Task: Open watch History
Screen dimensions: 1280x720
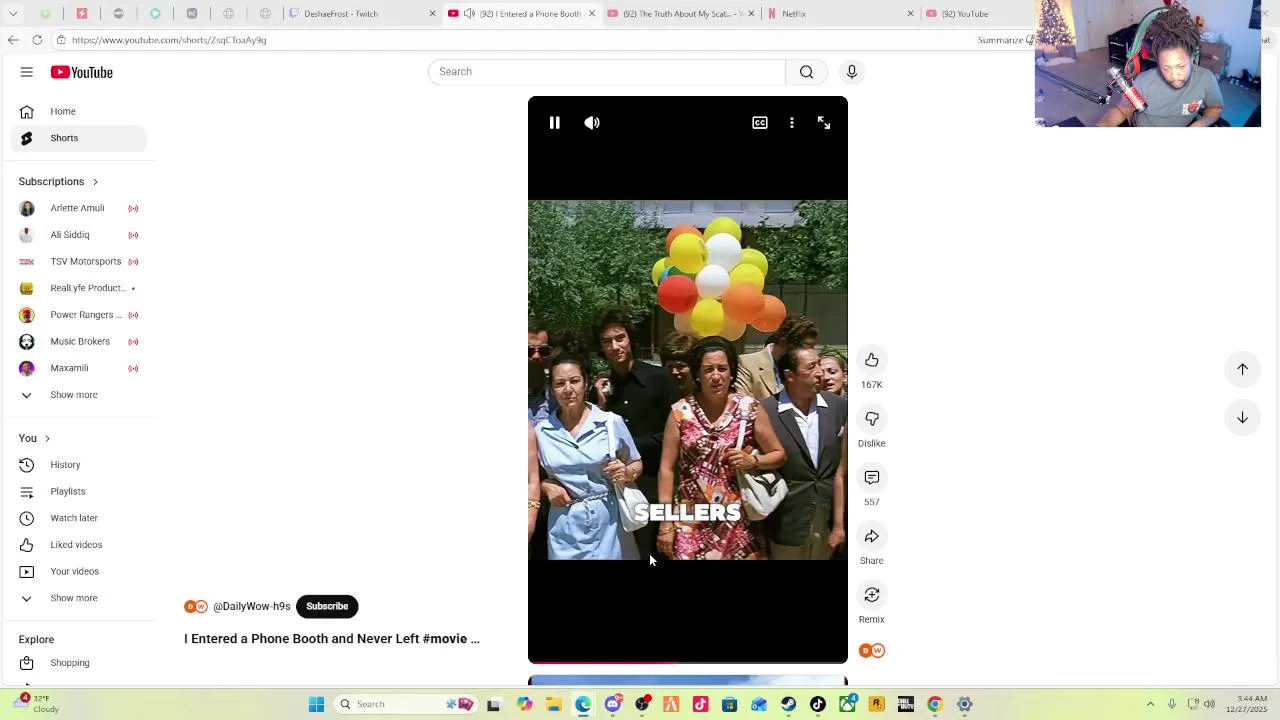Action: coord(79,465)
